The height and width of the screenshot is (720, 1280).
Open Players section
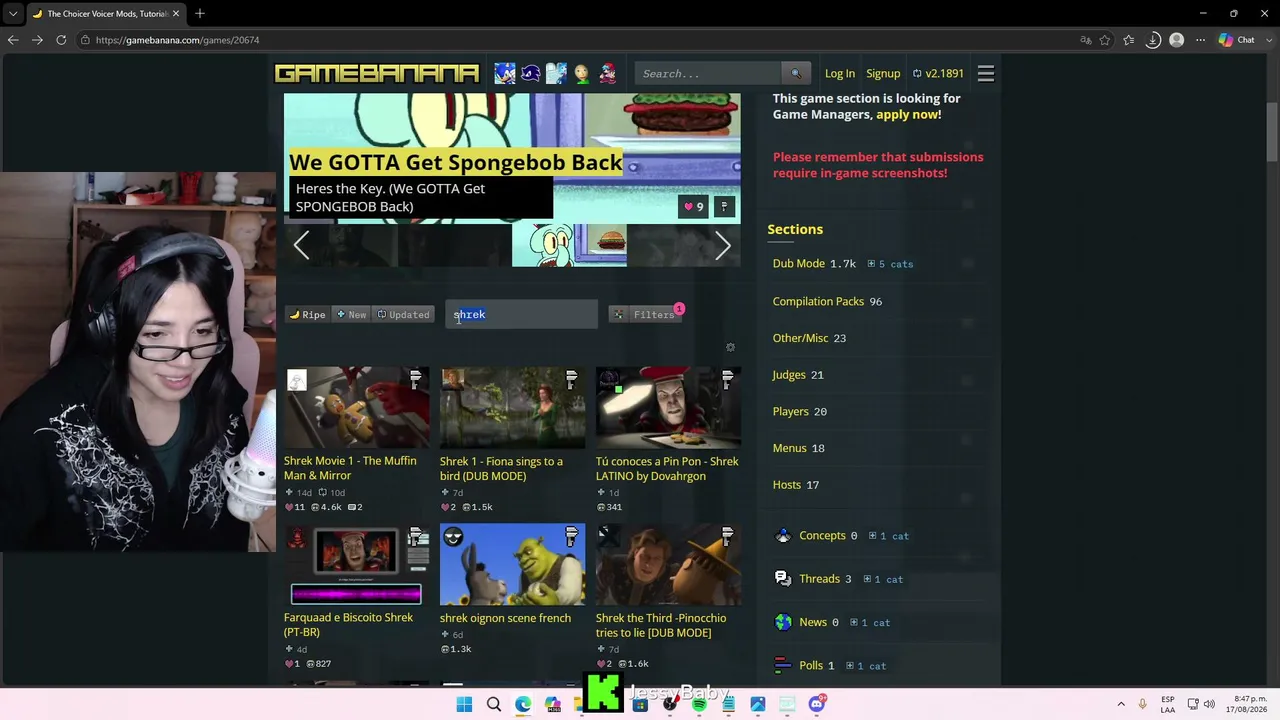coord(790,412)
